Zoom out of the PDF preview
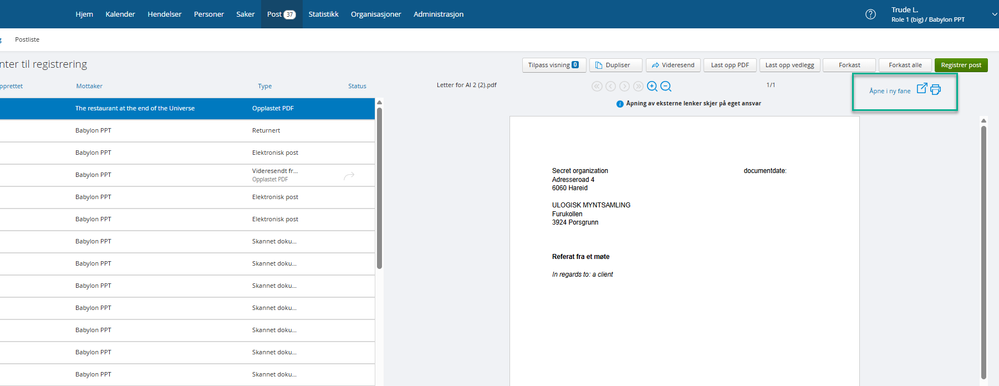The image size is (999, 386). [666, 87]
